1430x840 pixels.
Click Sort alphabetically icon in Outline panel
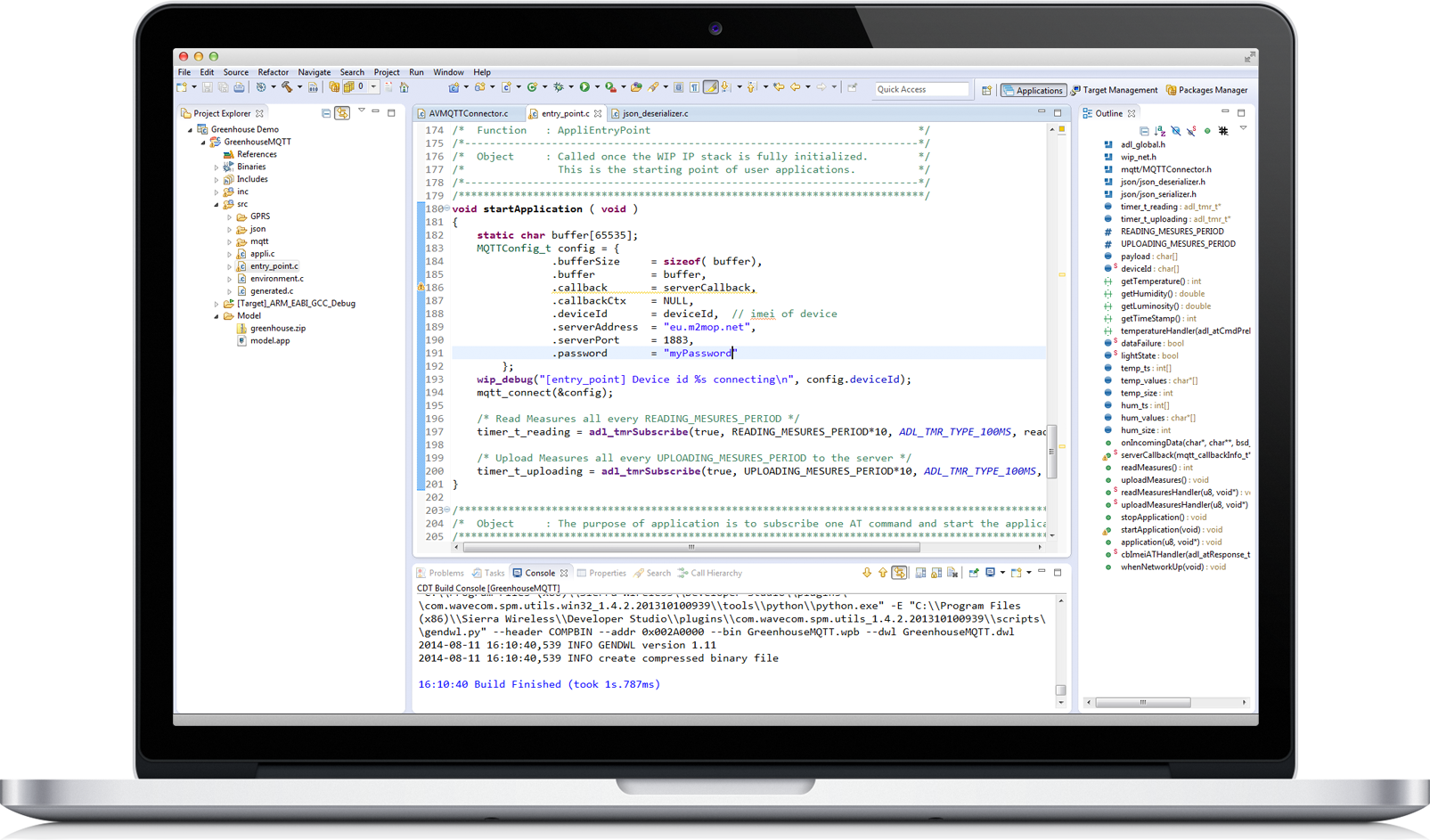point(1160,131)
